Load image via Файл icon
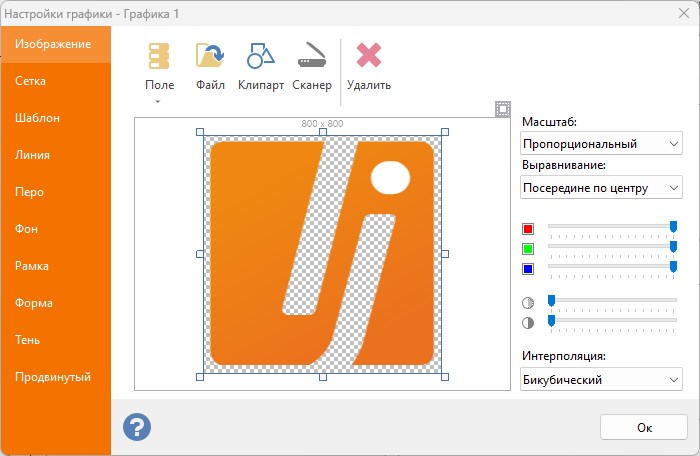 pos(210,67)
